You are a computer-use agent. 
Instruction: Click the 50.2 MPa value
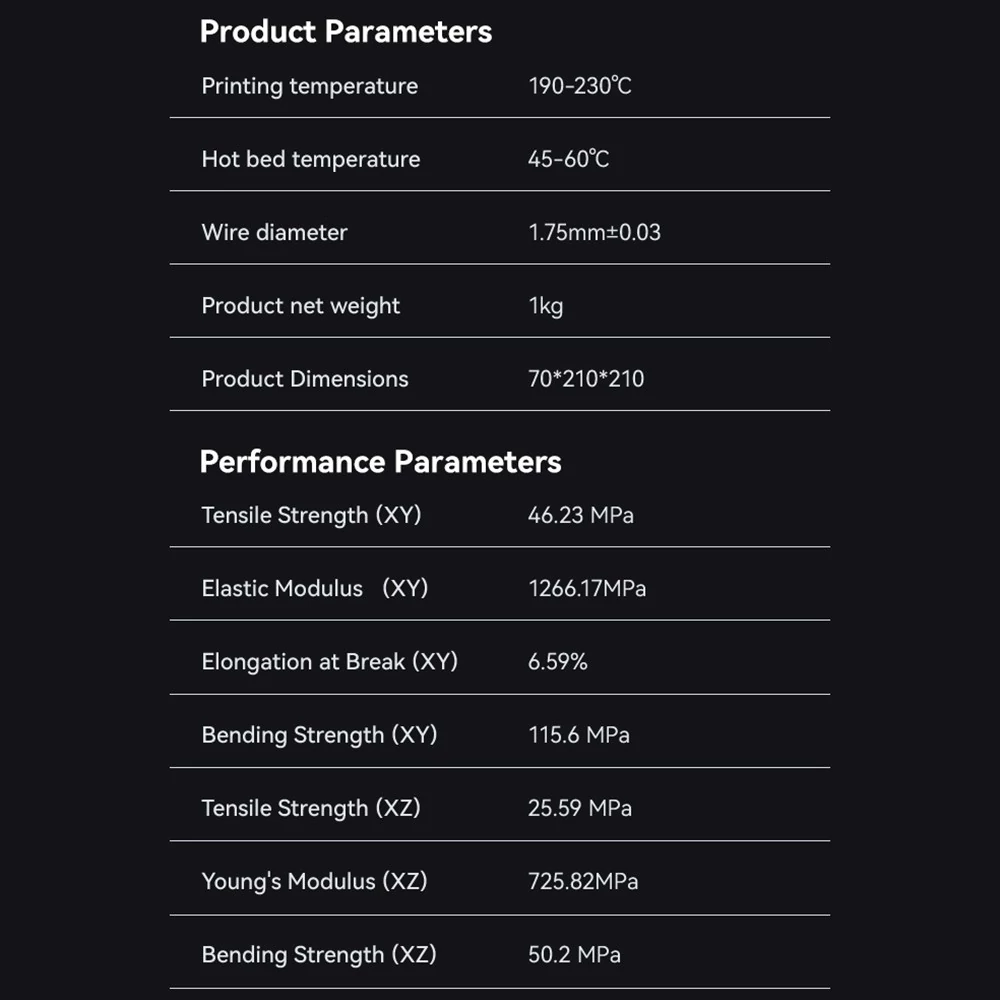coord(575,955)
